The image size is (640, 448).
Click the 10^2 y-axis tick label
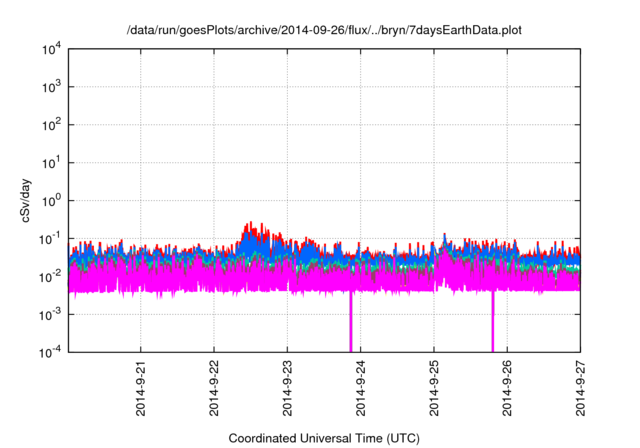(x=51, y=125)
